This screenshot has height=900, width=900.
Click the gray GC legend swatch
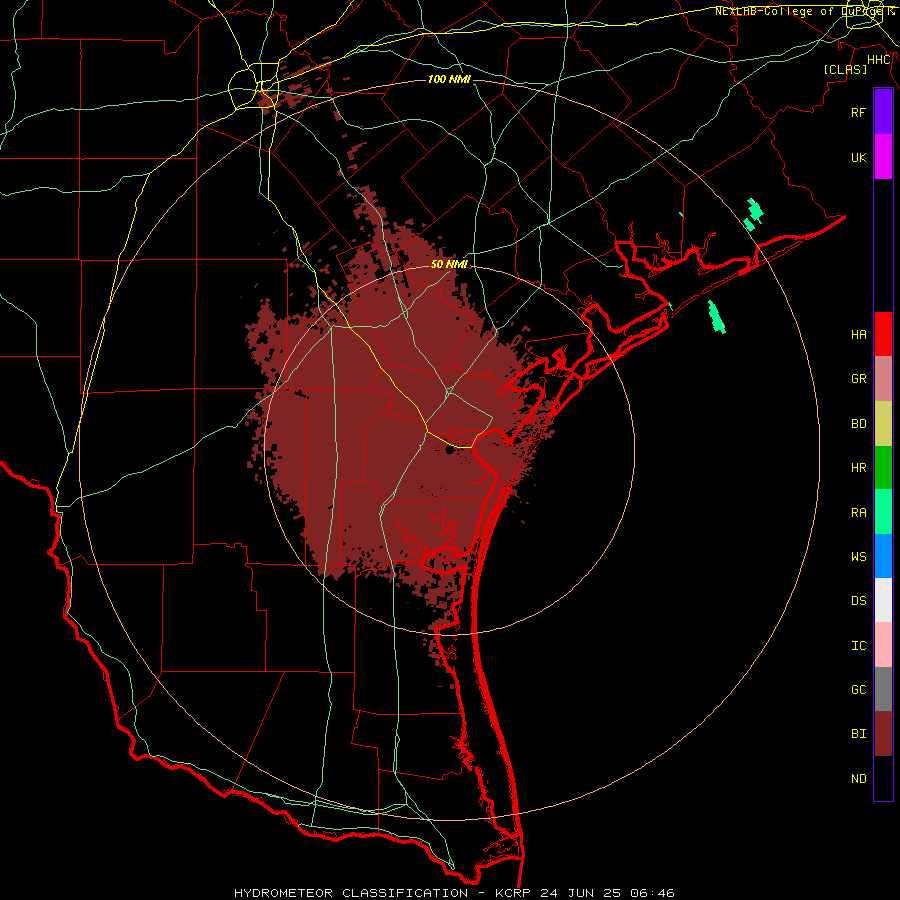pos(883,689)
